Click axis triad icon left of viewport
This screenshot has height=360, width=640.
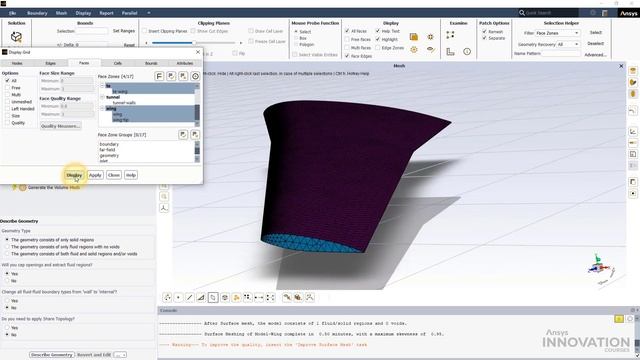(164, 208)
